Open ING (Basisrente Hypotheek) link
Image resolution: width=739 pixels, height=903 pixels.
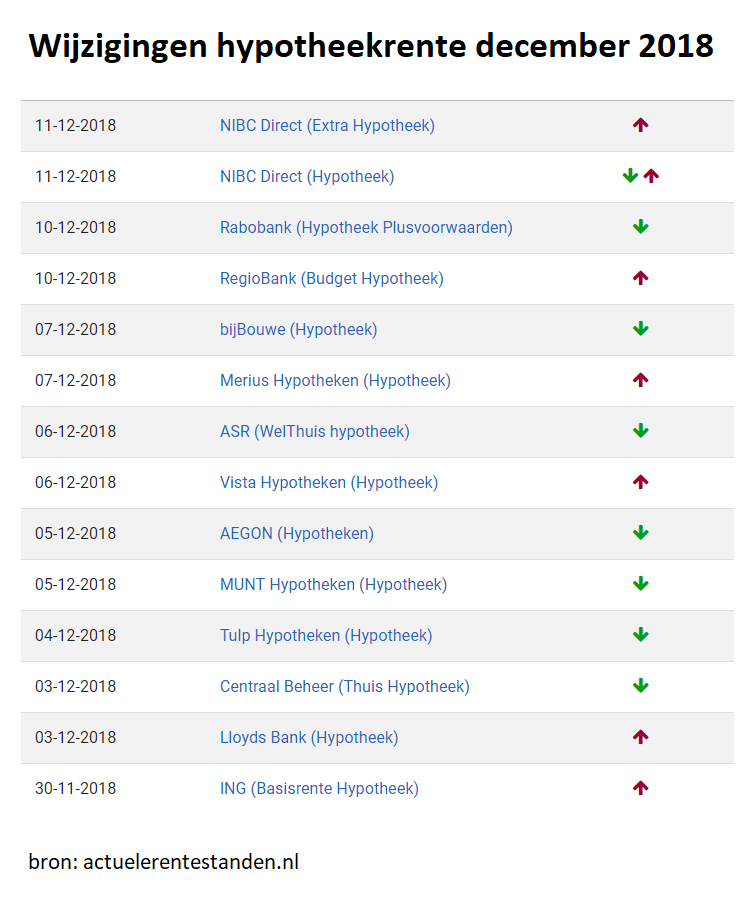click(319, 788)
